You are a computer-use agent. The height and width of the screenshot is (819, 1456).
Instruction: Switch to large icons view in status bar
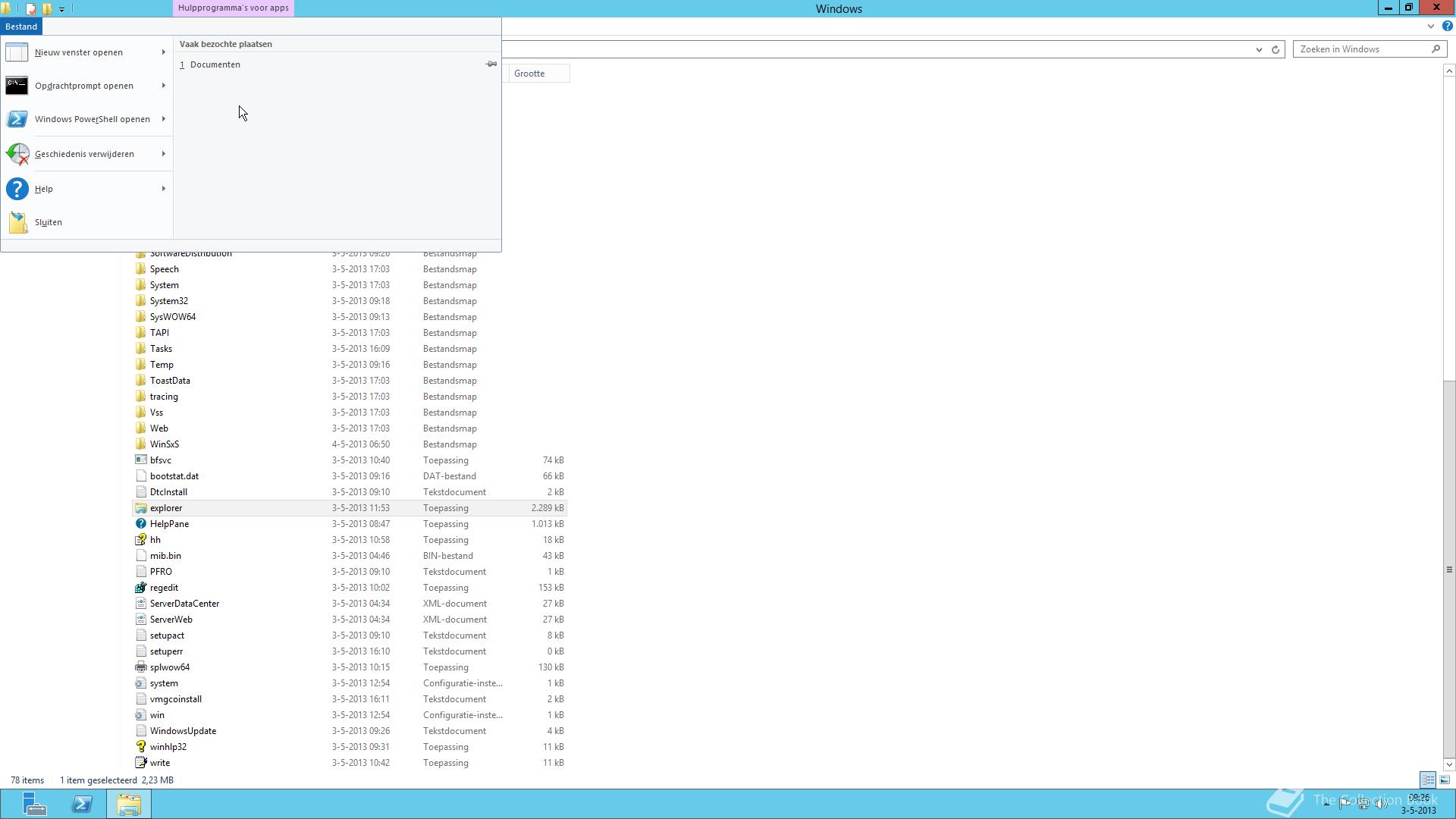[1445, 780]
